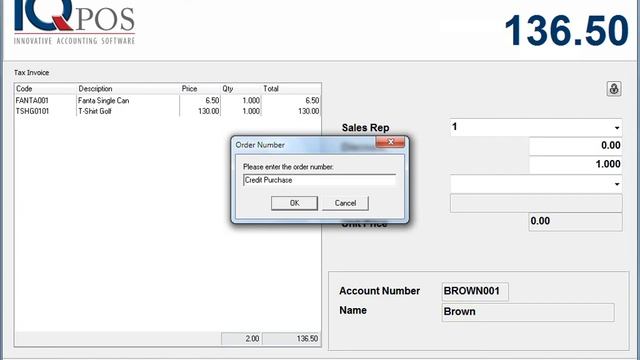Select the Account Number field BROWN001
Image resolution: width=640 pixels, height=360 pixels.
pyautogui.click(x=475, y=291)
